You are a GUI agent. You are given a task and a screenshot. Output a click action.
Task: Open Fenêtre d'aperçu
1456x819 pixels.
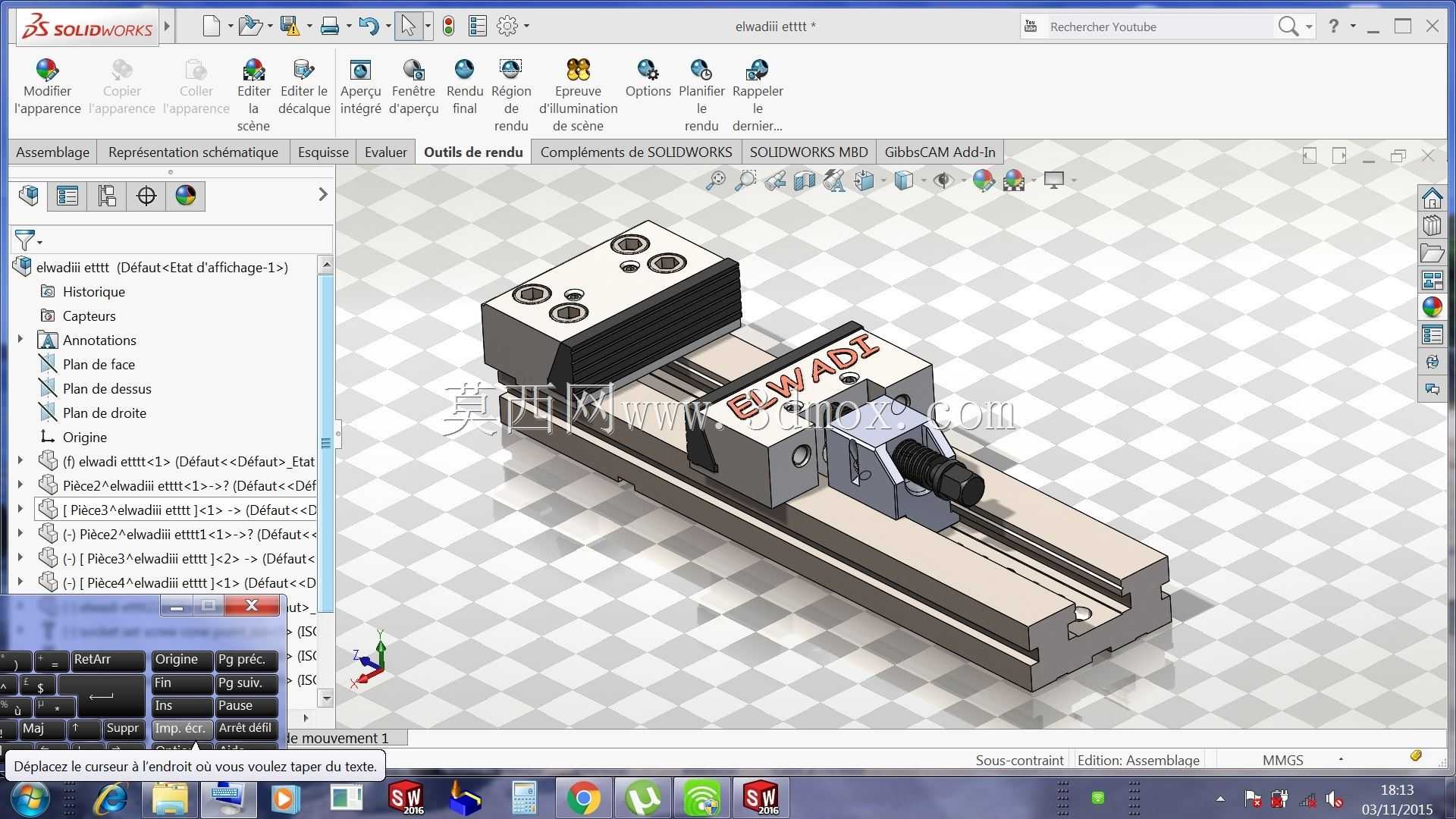[x=414, y=86]
